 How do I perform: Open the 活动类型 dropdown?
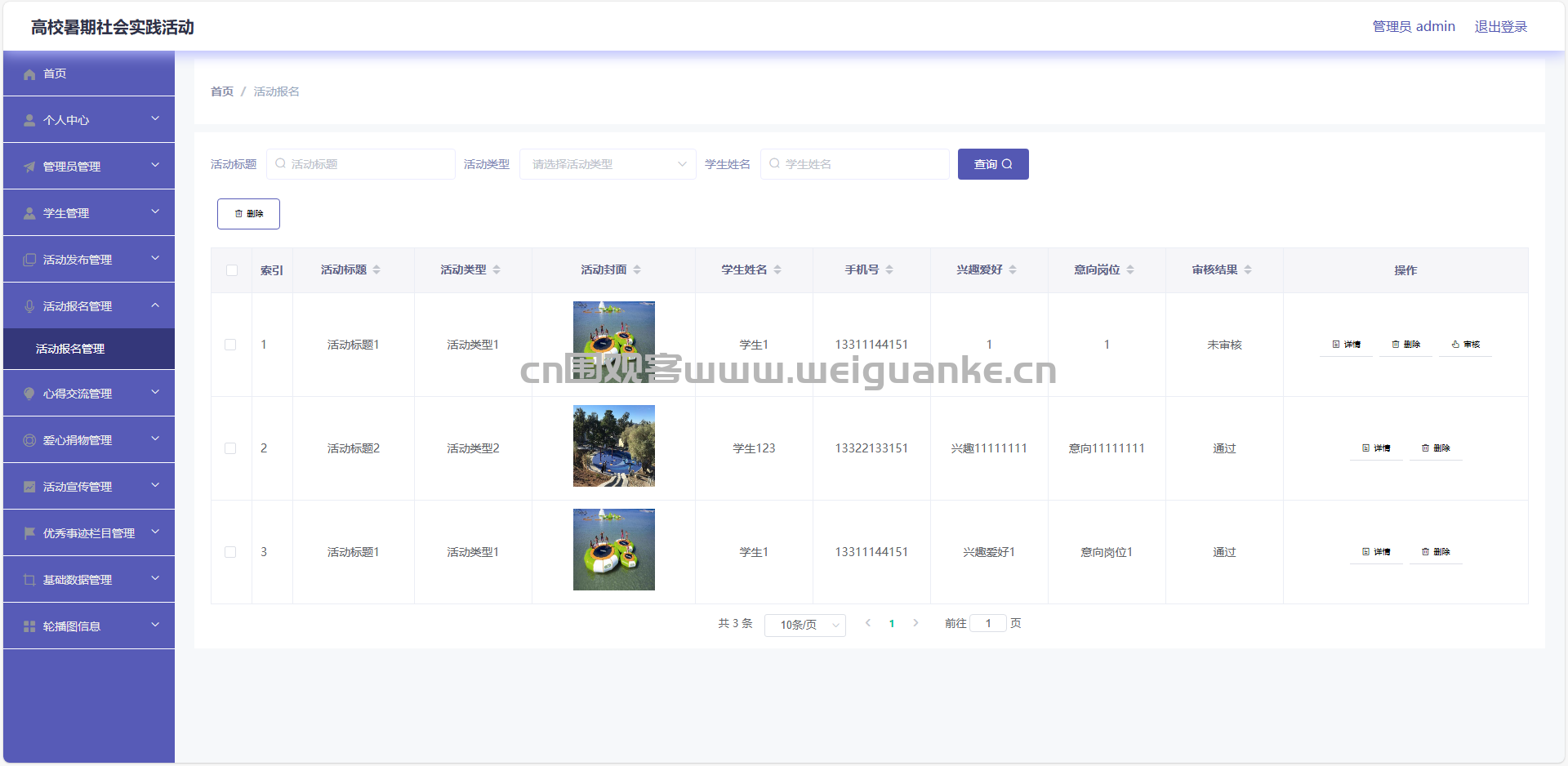(x=608, y=164)
